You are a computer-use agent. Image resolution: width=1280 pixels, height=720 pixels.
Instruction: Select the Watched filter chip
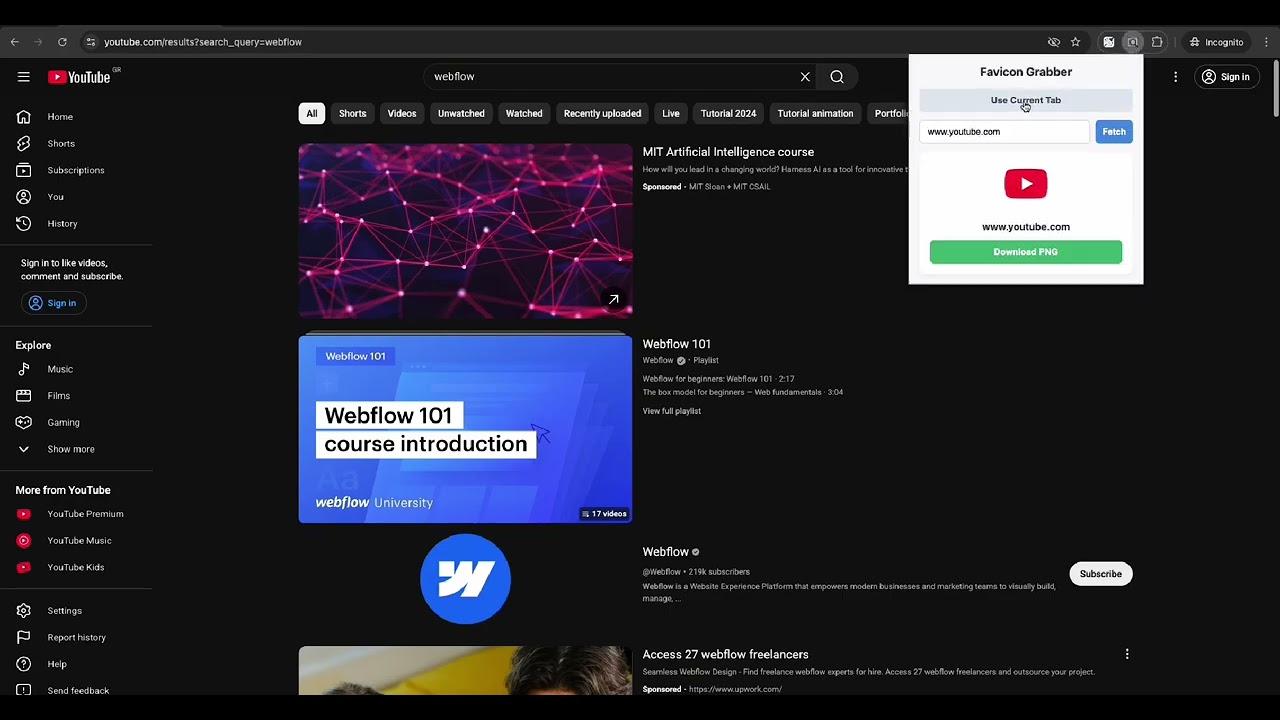tap(524, 113)
